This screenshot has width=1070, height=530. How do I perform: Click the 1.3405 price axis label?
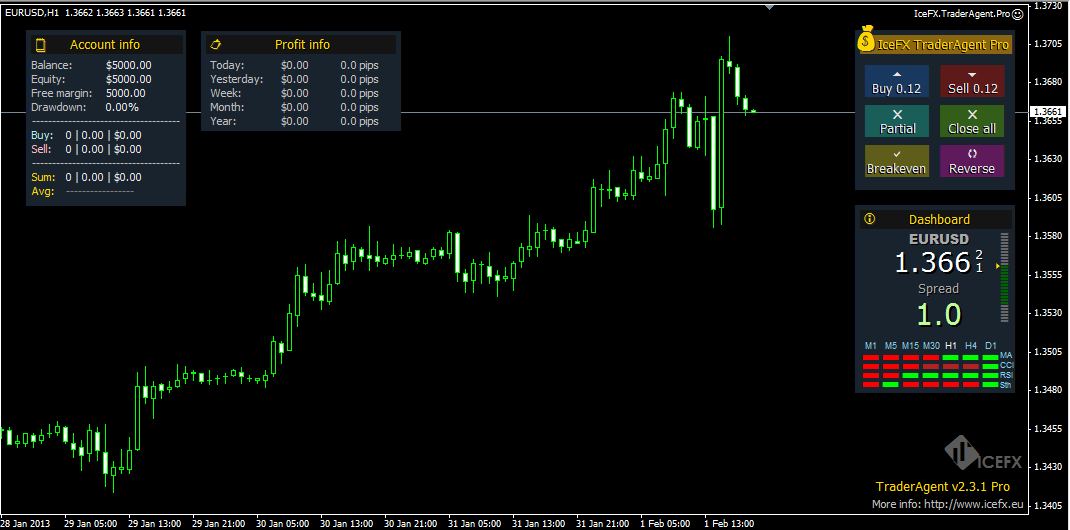pos(1050,505)
